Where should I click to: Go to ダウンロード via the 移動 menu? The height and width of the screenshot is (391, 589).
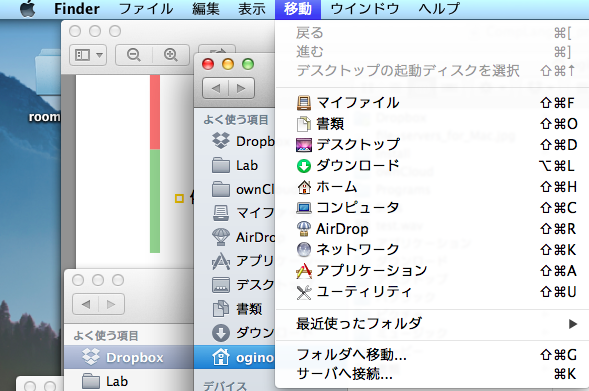(x=432, y=166)
